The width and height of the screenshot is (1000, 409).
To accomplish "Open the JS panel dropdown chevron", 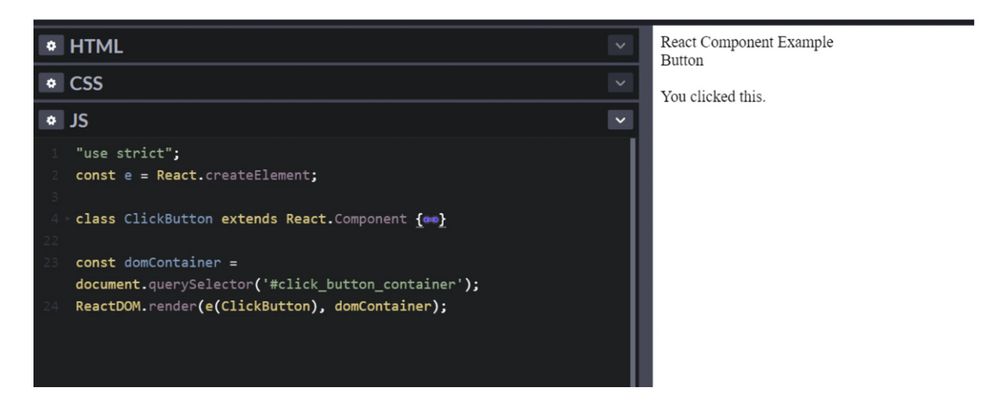I will click(x=620, y=120).
